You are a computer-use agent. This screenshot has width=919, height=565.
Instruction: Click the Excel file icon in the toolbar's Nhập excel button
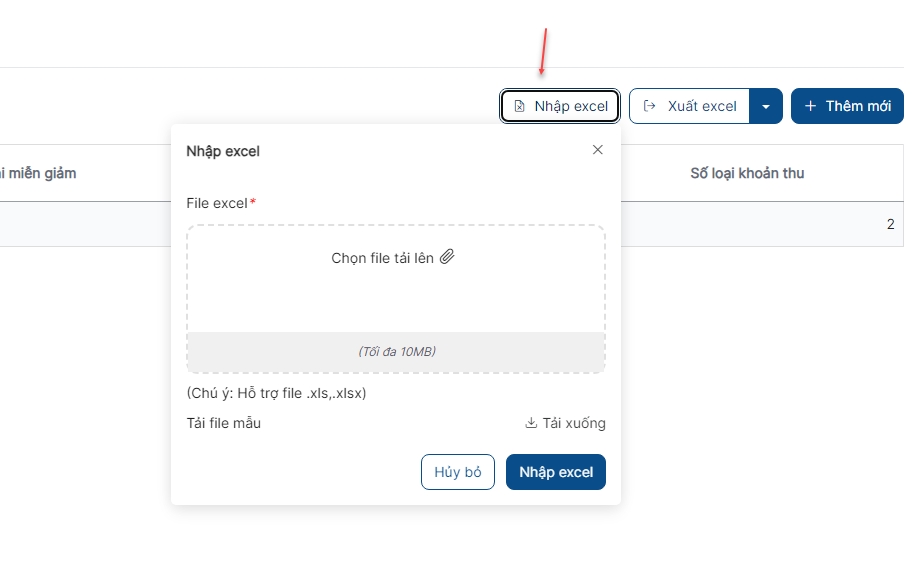pyautogui.click(x=519, y=106)
